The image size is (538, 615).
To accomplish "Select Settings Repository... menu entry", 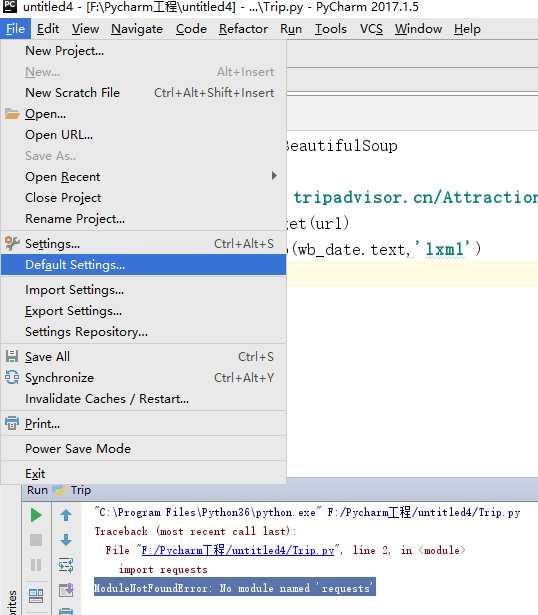I will pyautogui.click(x=144, y=332).
